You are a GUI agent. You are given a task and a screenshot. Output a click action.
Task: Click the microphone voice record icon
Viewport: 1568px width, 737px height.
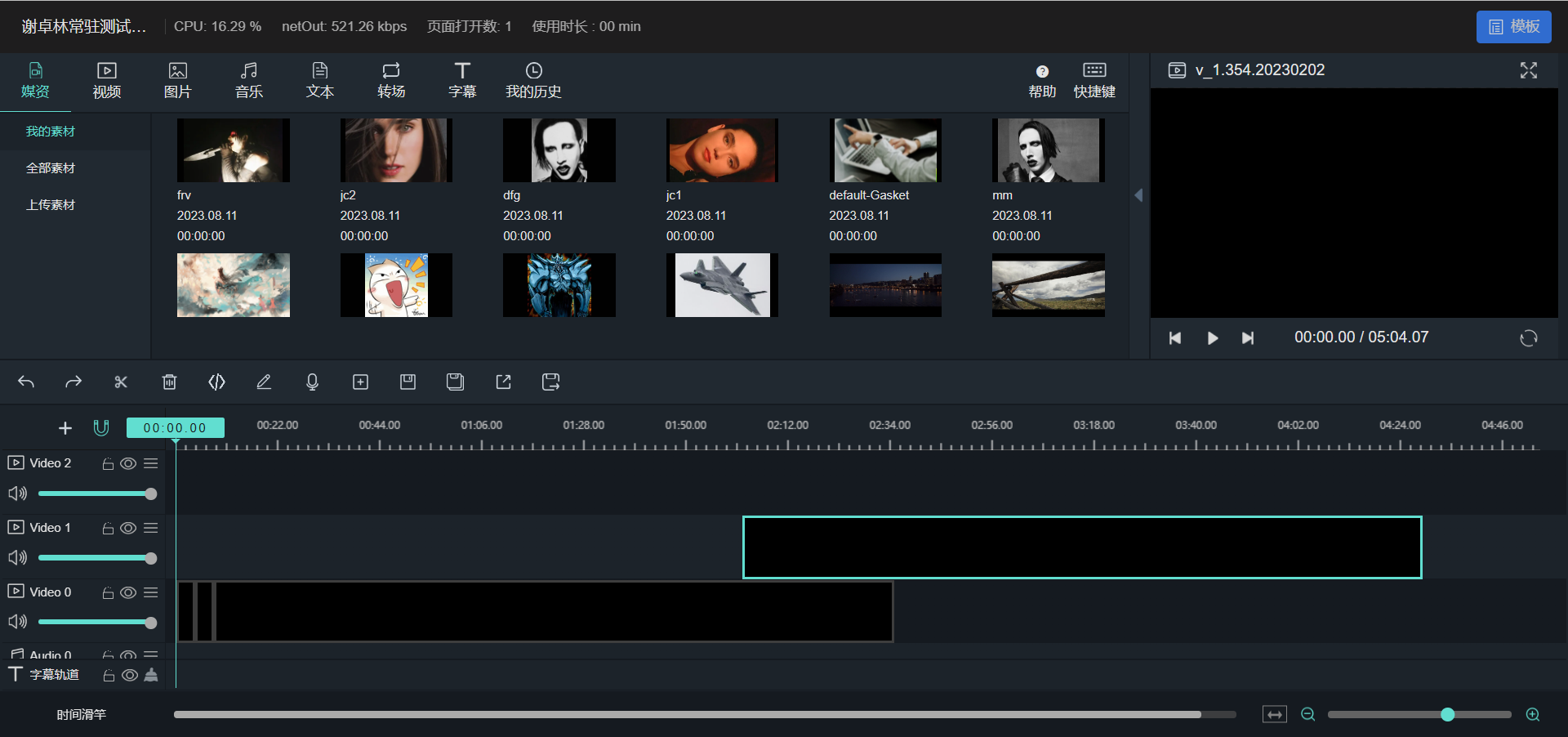(312, 382)
